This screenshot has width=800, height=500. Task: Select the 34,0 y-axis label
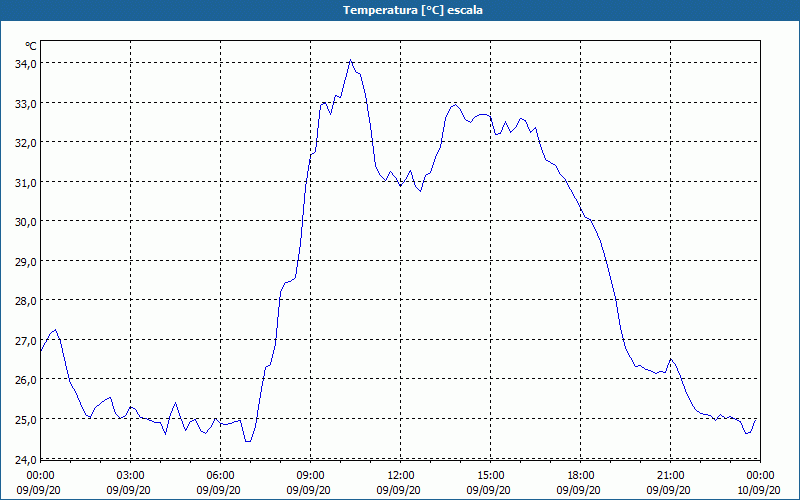pyautogui.click(x=26, y=64)
